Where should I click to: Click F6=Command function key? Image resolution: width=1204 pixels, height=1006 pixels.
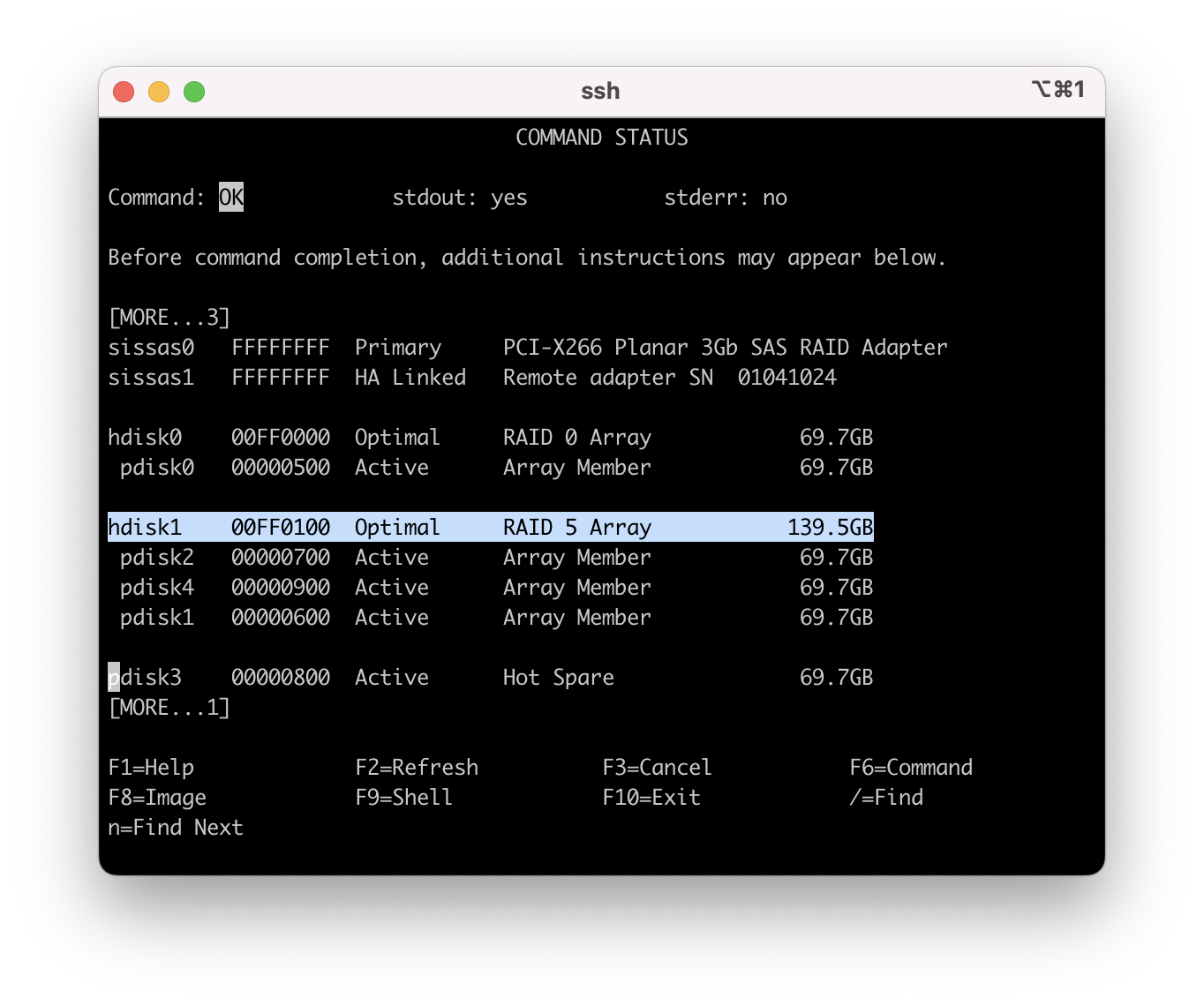click(x=911, y=768)
